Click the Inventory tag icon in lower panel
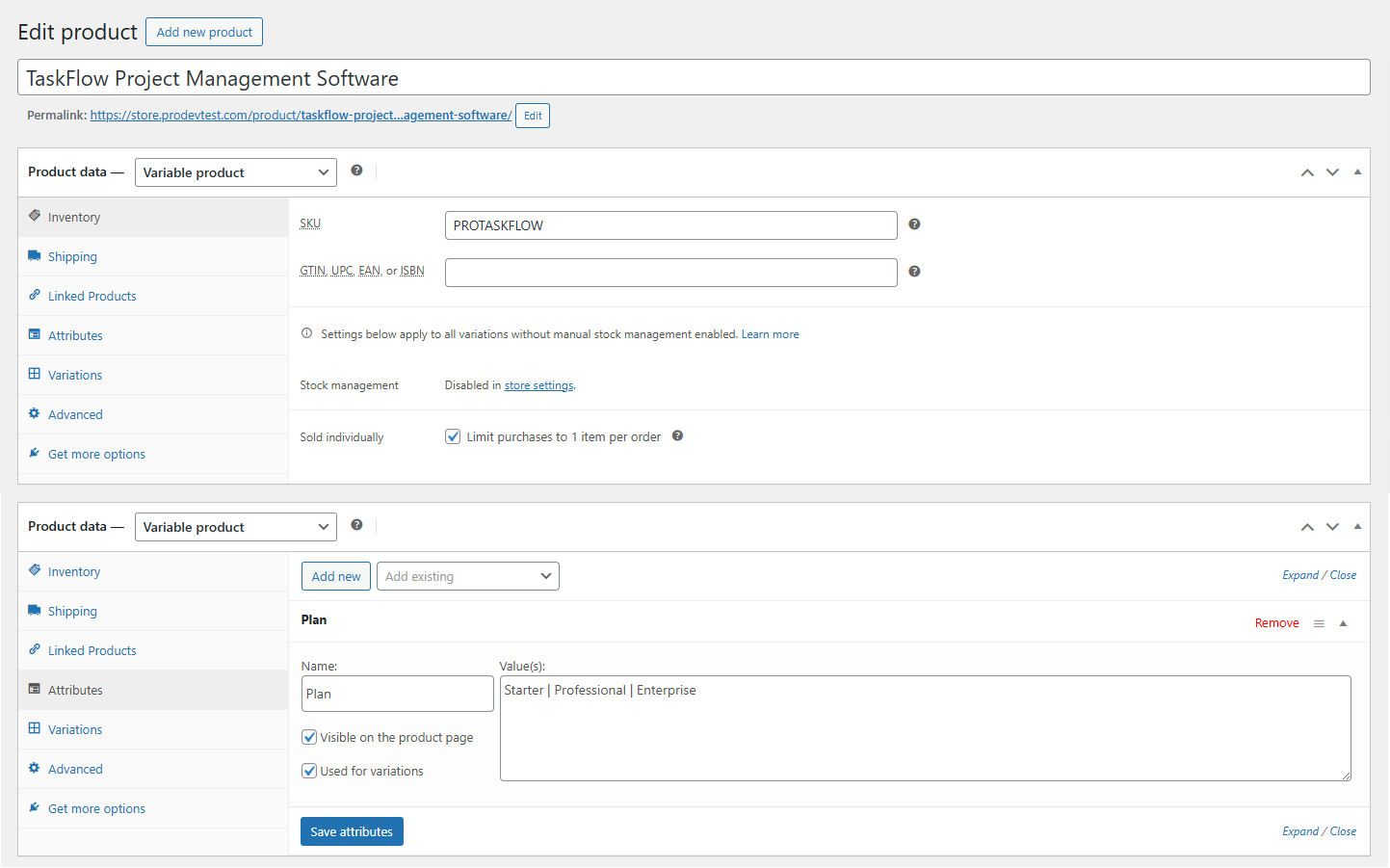The height and width of the screenshot is (868, 1390). 35,570
